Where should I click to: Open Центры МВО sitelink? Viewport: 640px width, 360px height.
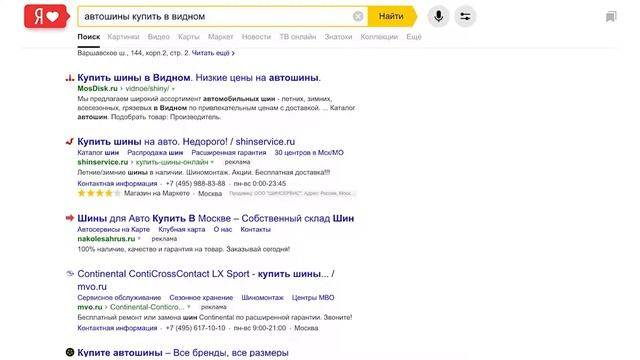point(313,298)
